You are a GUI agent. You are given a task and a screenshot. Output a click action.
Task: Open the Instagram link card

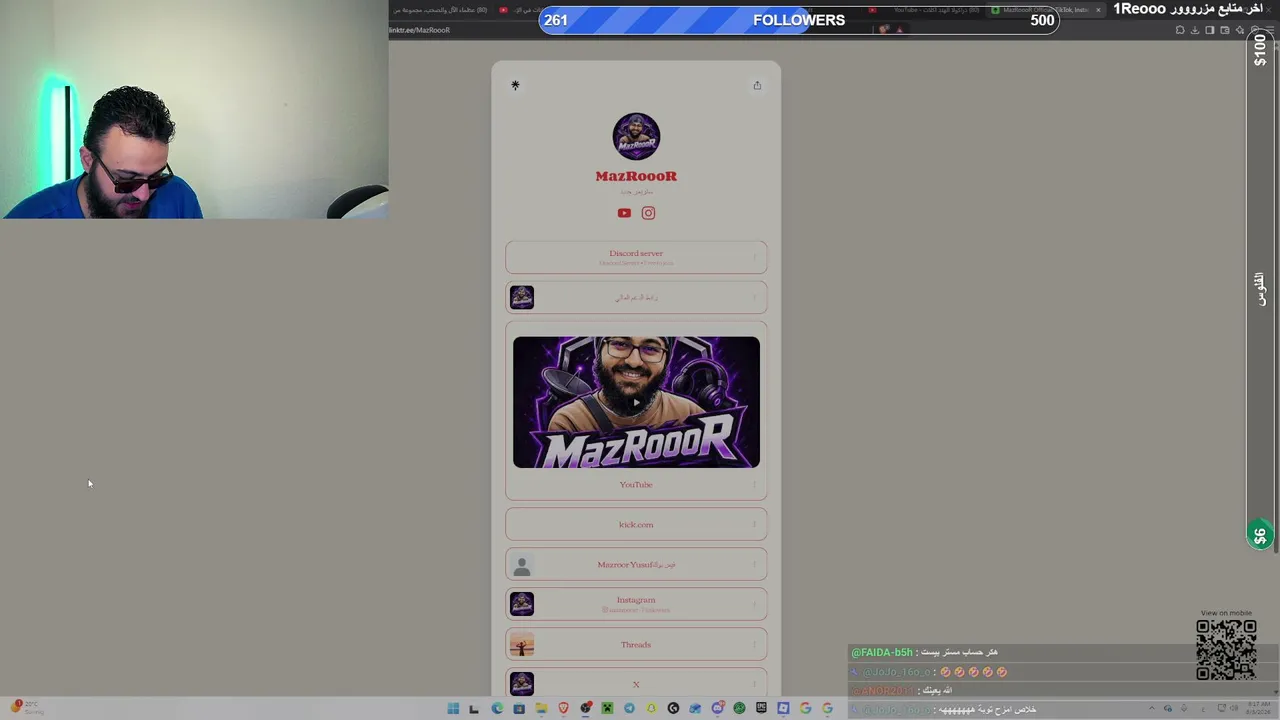(636, 604)
